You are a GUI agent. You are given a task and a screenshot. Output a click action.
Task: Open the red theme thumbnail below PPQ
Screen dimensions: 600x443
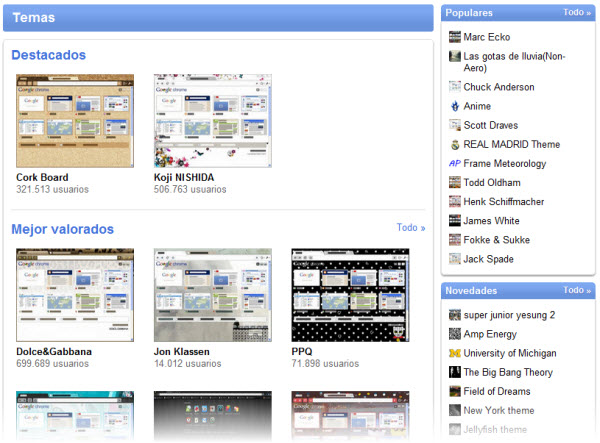coord(350,416)
